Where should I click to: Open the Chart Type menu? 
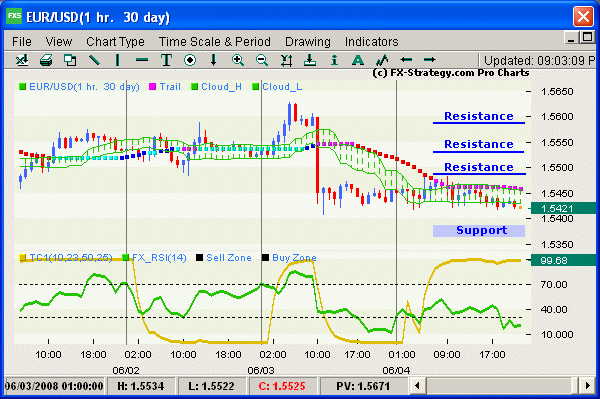115,41
